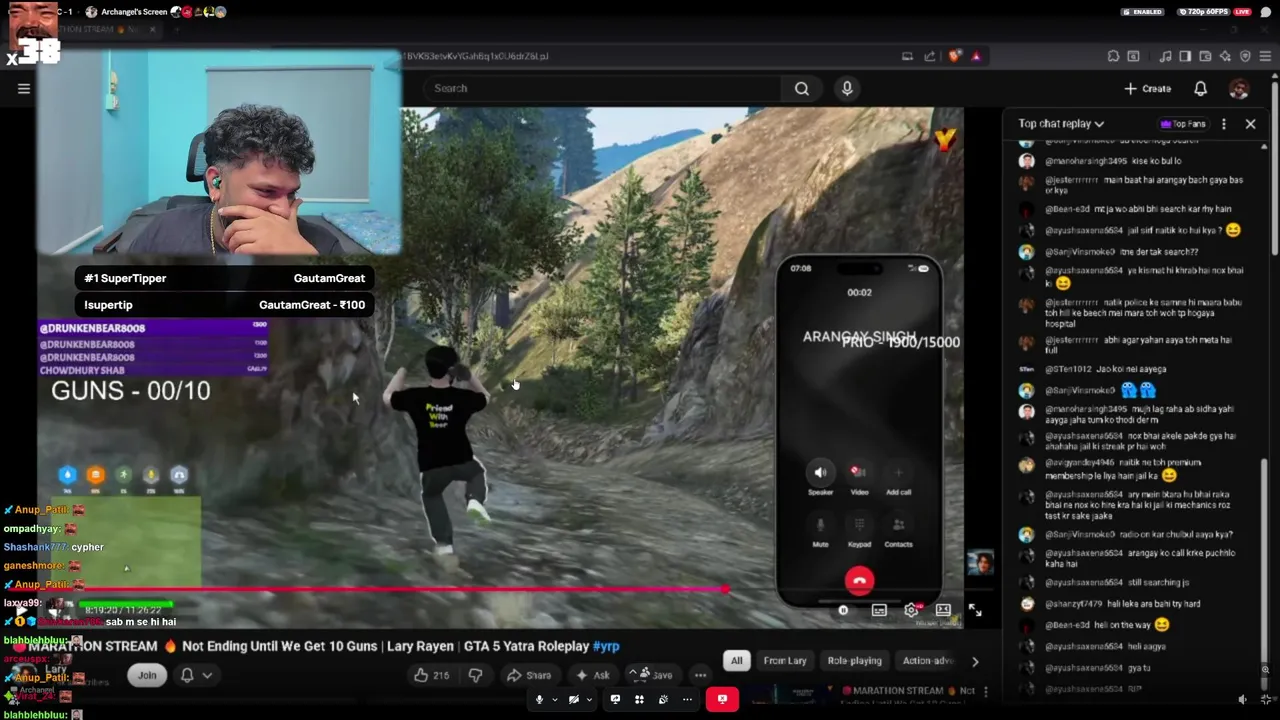Click the #yrp hashtag link

[606, 646]
